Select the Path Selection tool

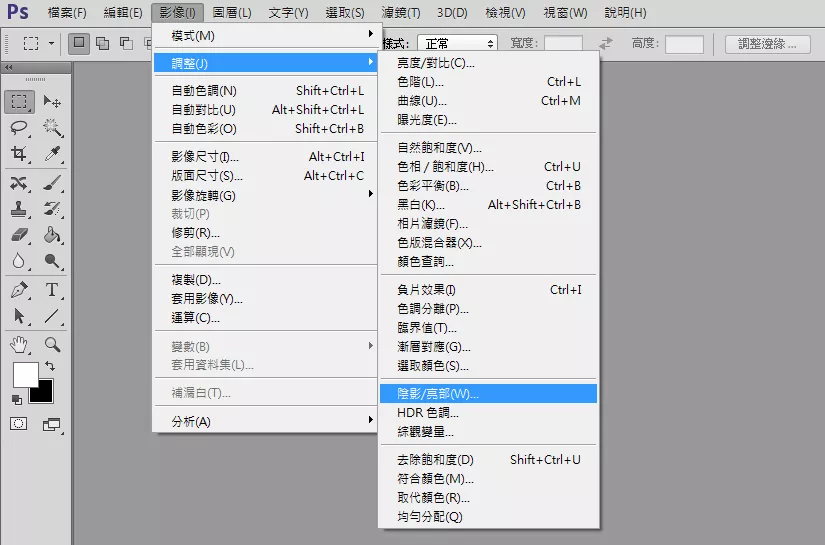pos(19,316)
